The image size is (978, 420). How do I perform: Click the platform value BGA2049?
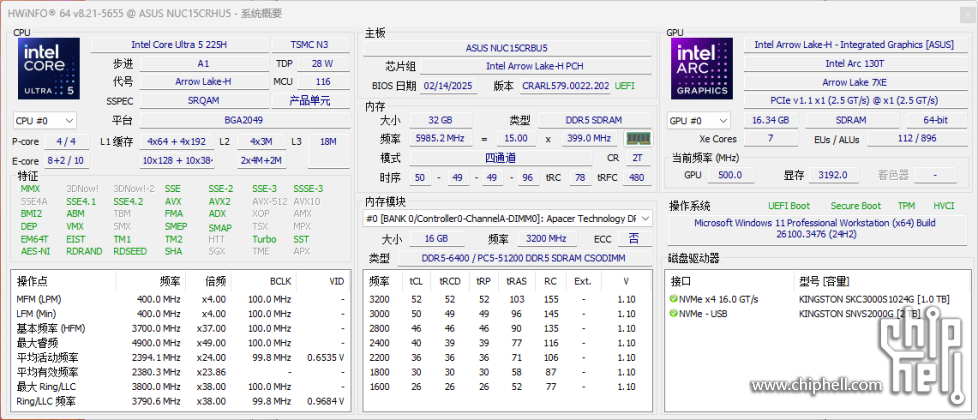point(244,120)
